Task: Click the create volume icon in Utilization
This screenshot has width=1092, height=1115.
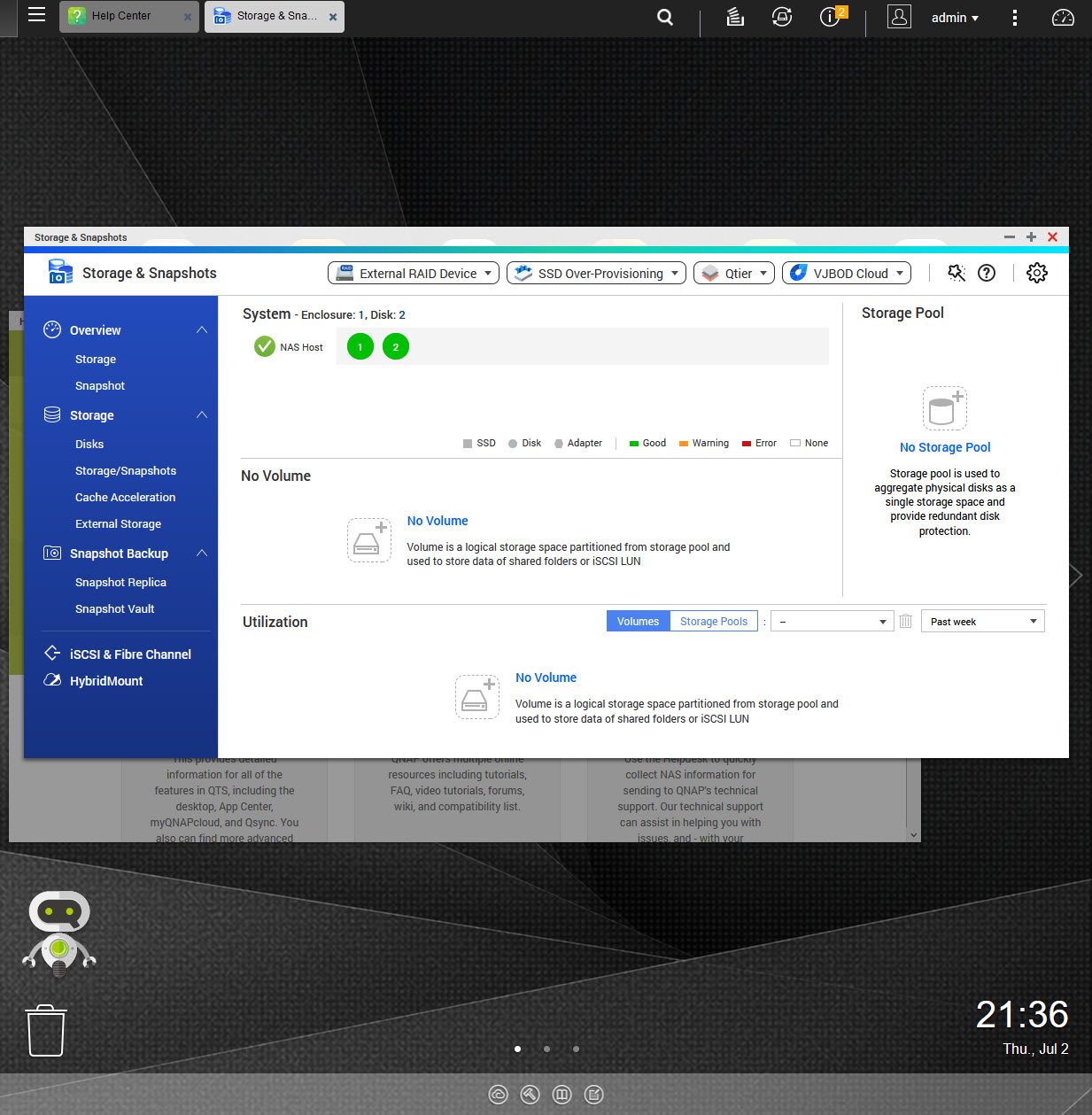Action: [477, 697]
